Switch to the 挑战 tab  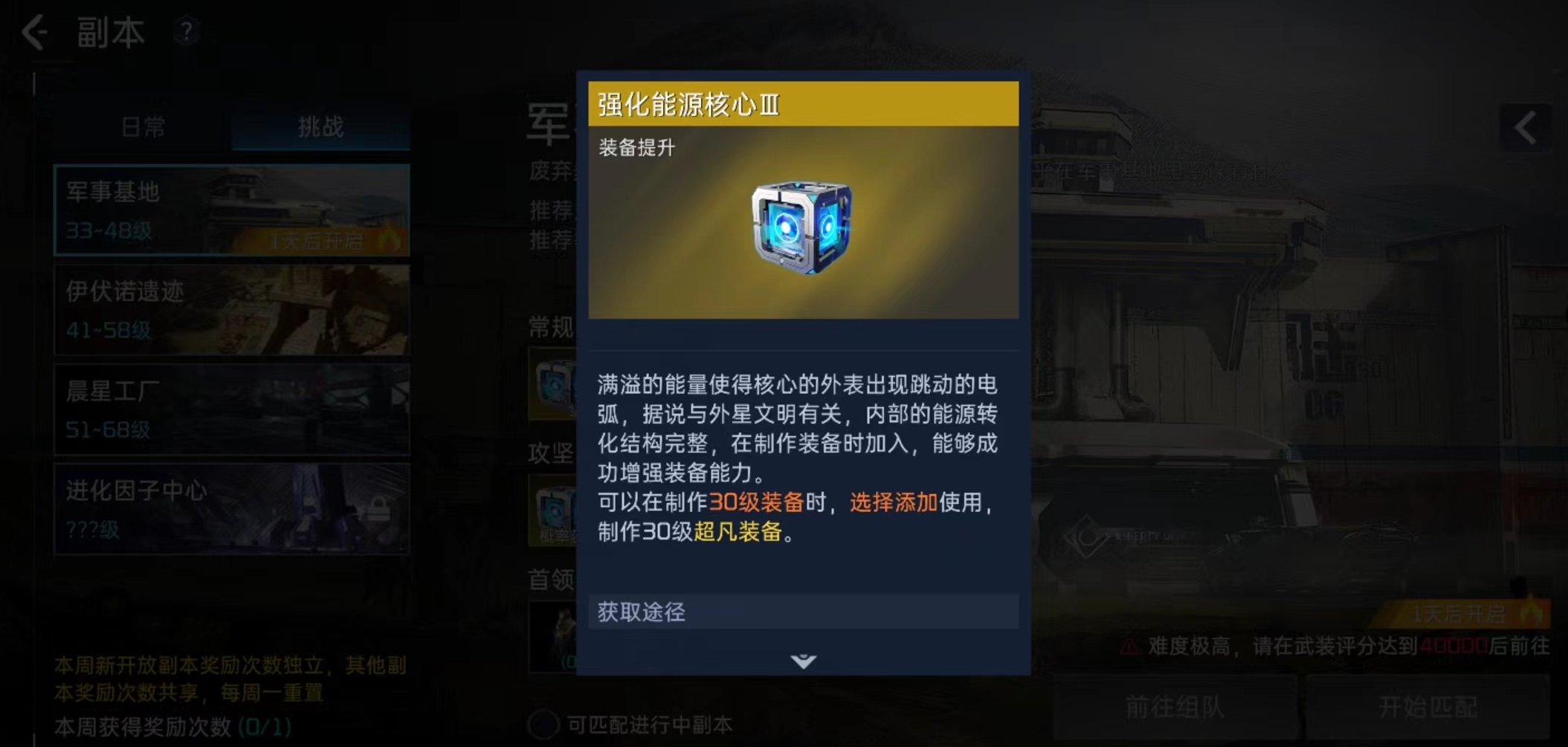320,127
